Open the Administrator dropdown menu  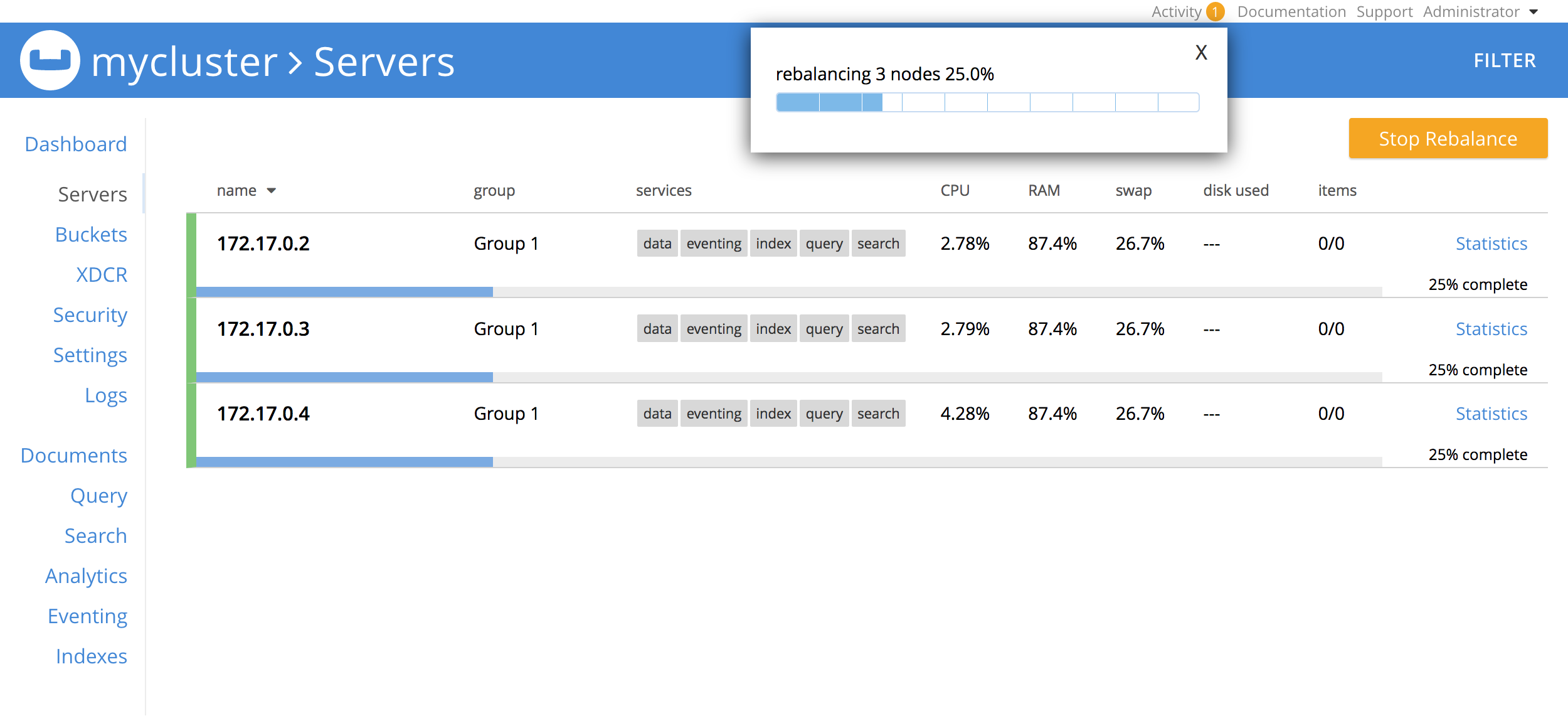point(1479,12)
